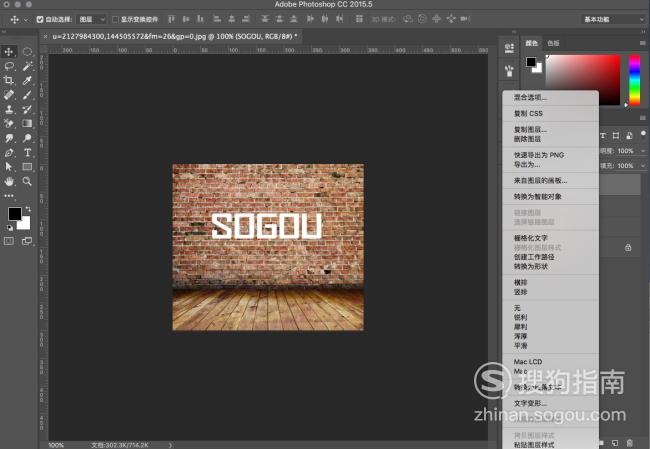Open the workspace switcher 基本功能 dropdown
The width and height of the screenshot is (650, 449).
(x=613, y=19)
